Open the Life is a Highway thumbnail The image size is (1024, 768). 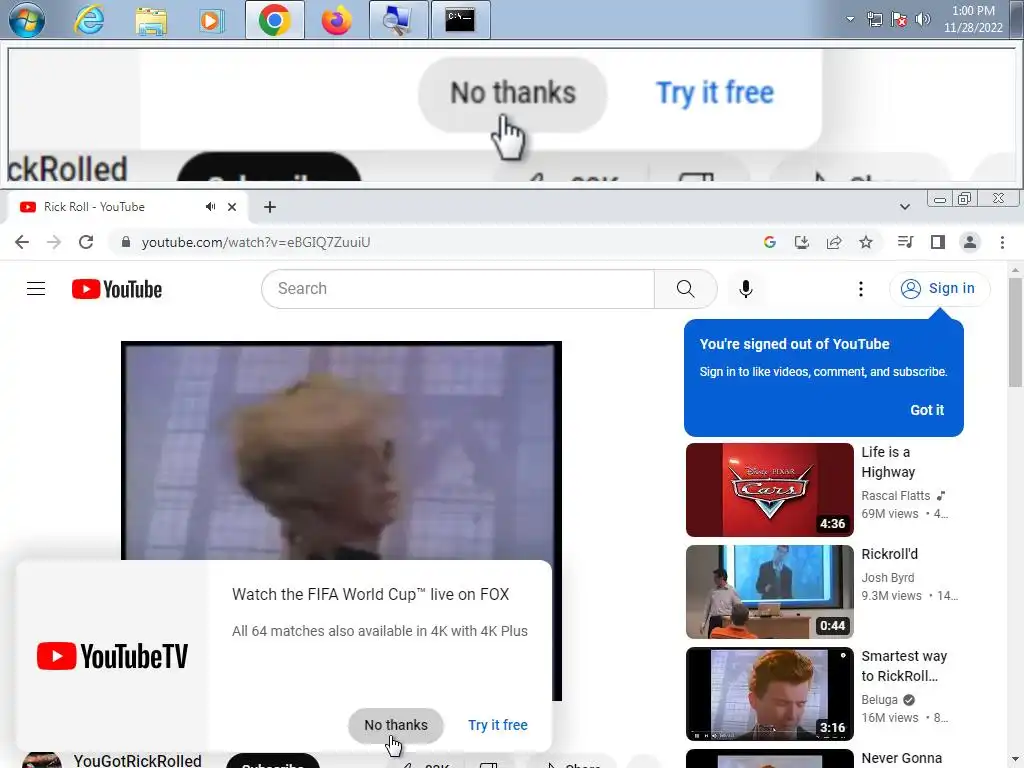(770, 490)
